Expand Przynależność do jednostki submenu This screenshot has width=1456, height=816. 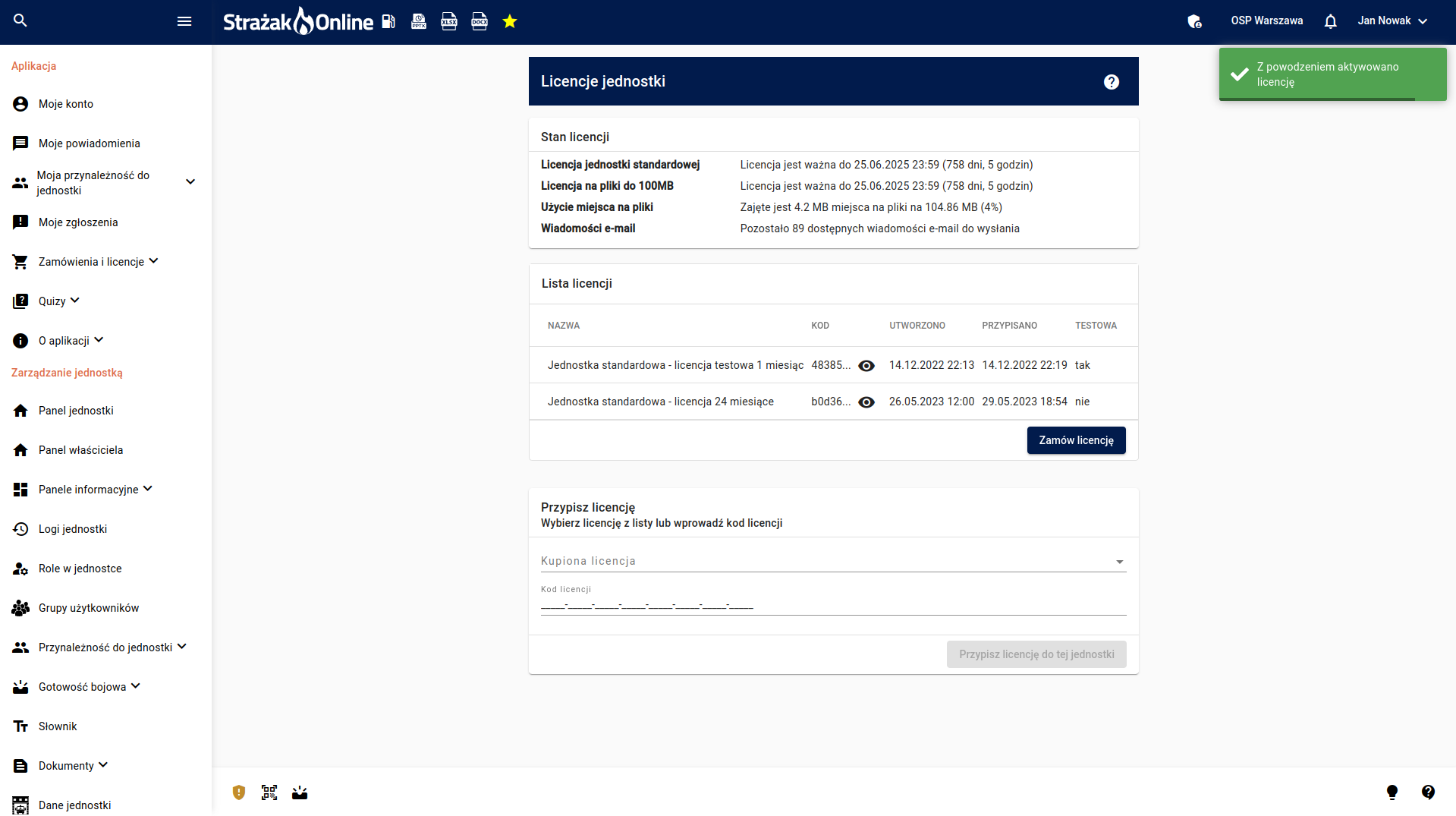tap(182, 647)
